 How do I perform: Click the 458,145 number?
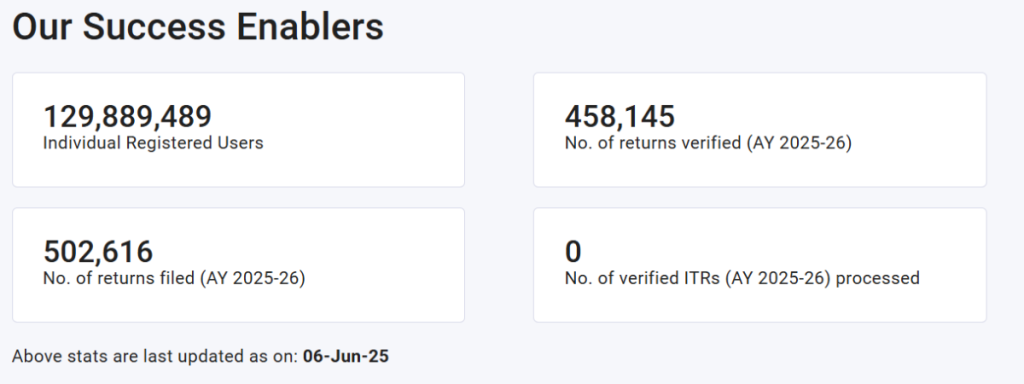[620, 117]
